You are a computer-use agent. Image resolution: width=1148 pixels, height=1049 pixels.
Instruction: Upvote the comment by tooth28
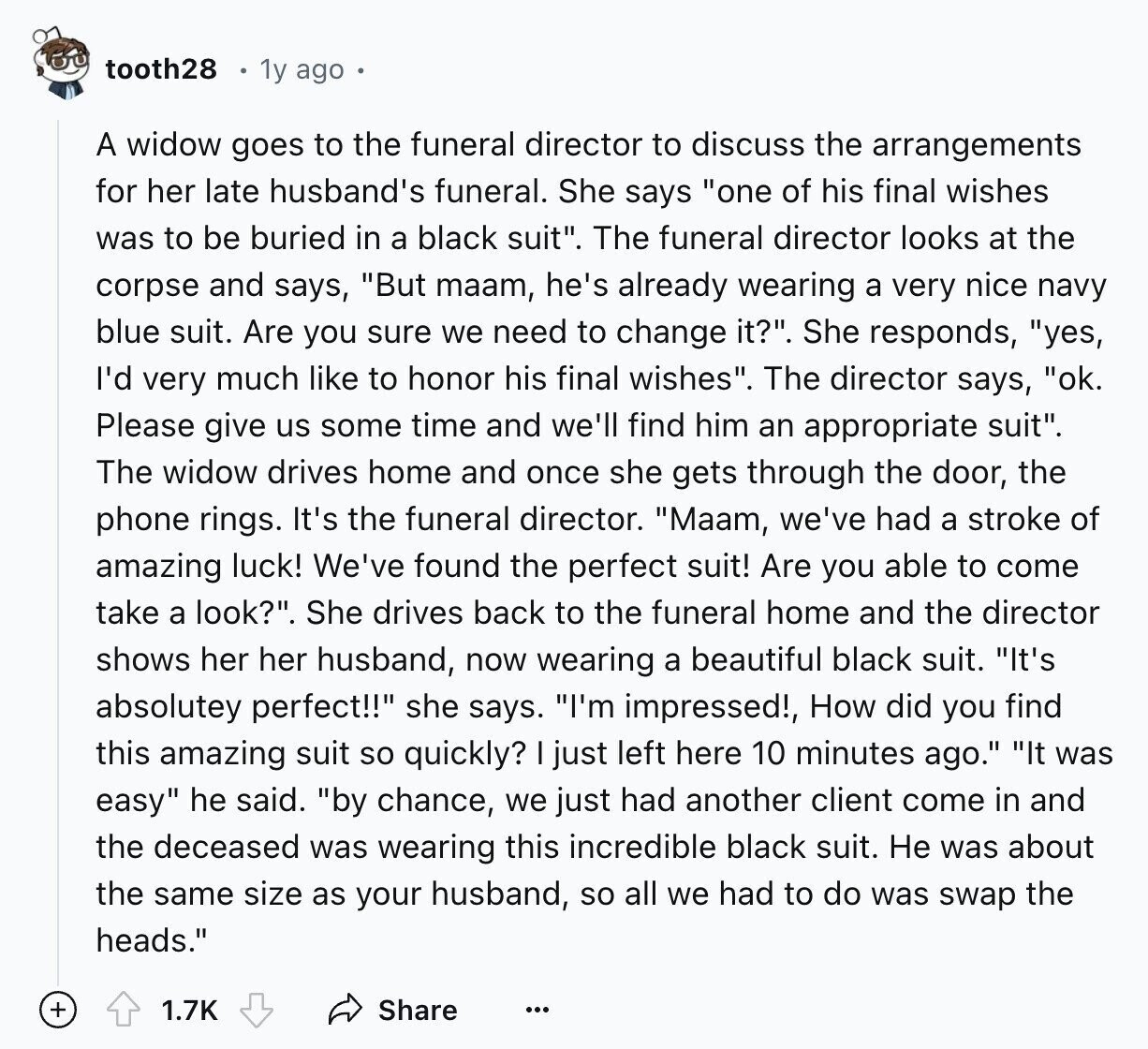click(x=122, y=1010)
